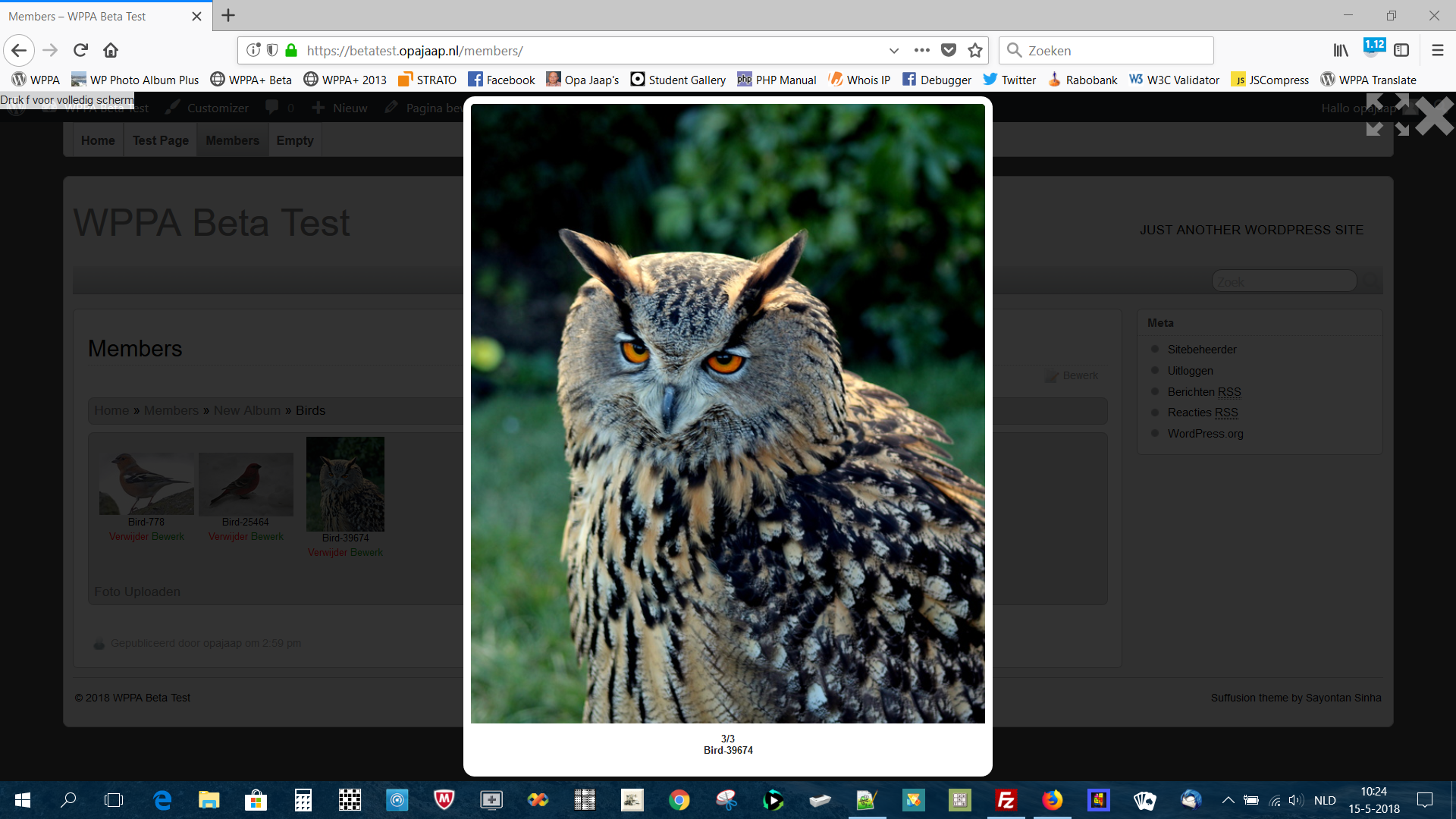This screenshot has width=1456, height=819.
Task: Open the JSCompress bookmark
Action: [x=1270, y=80]
